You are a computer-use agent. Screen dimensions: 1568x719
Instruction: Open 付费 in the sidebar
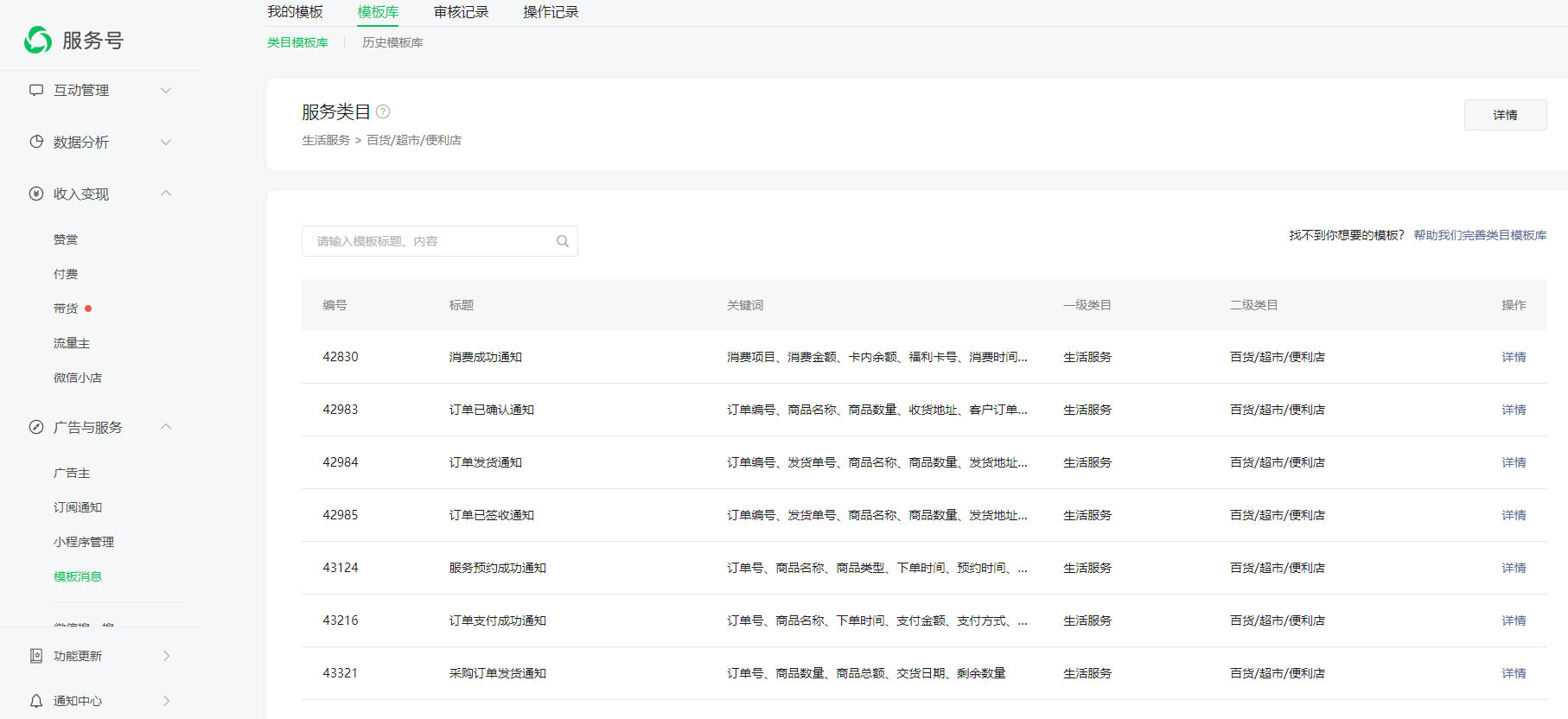[66, 274]
